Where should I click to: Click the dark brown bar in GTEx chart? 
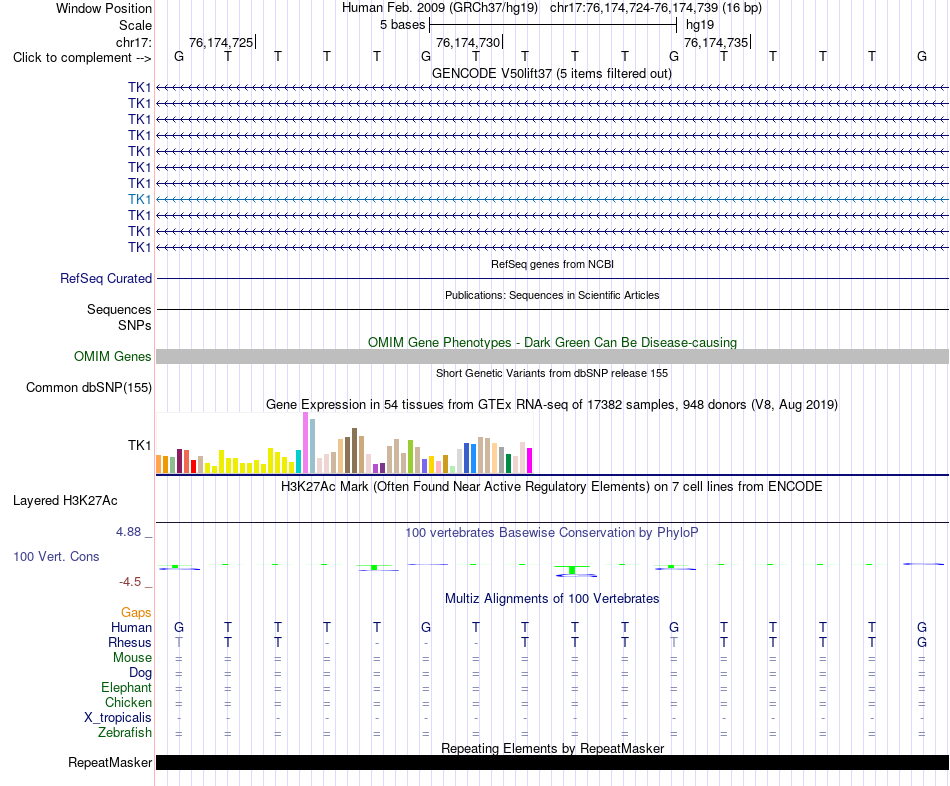coord(354,450)
